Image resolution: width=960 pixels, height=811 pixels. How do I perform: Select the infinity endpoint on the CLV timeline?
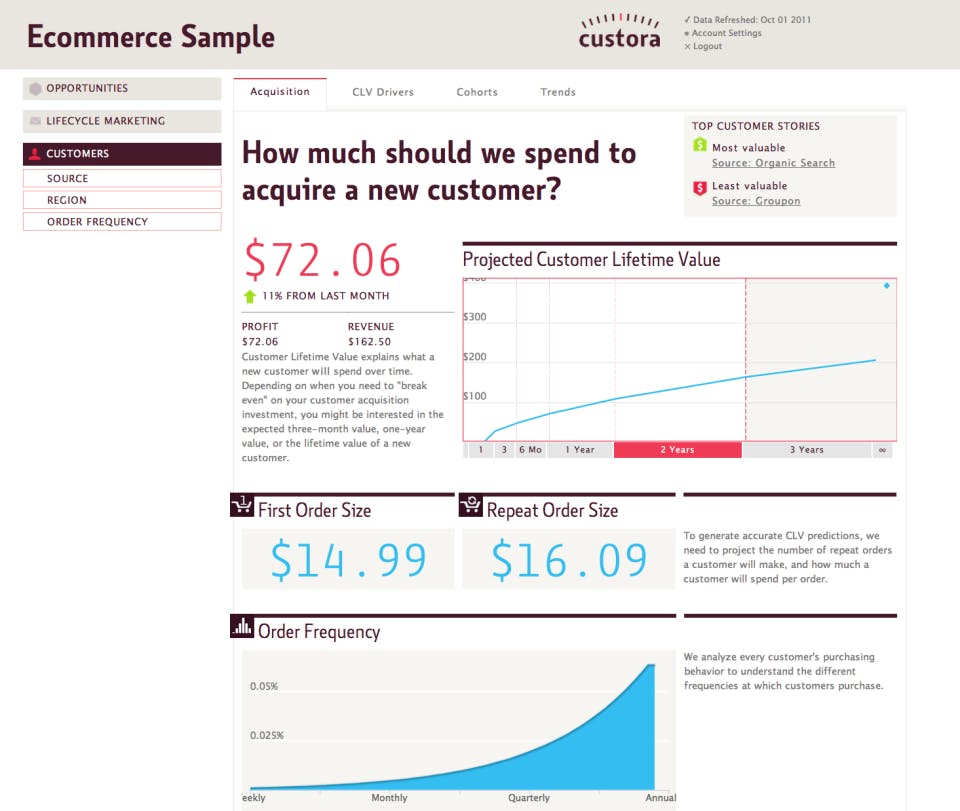pos(882,449)
